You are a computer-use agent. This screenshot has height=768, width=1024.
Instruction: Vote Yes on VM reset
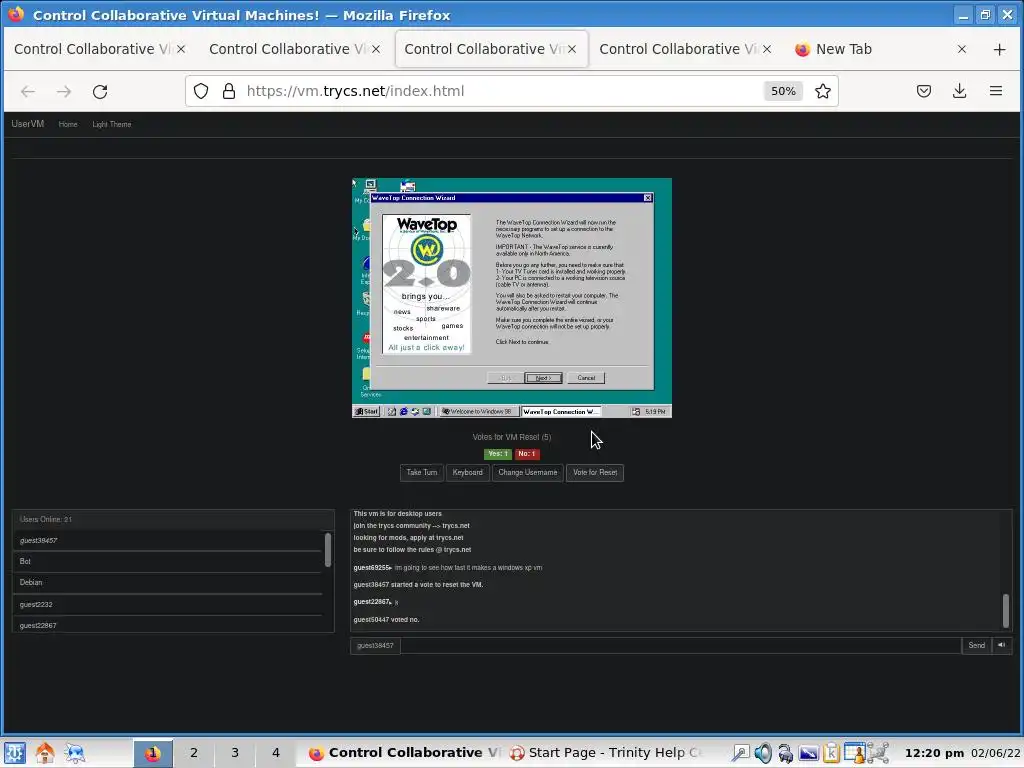coord(498,454)
